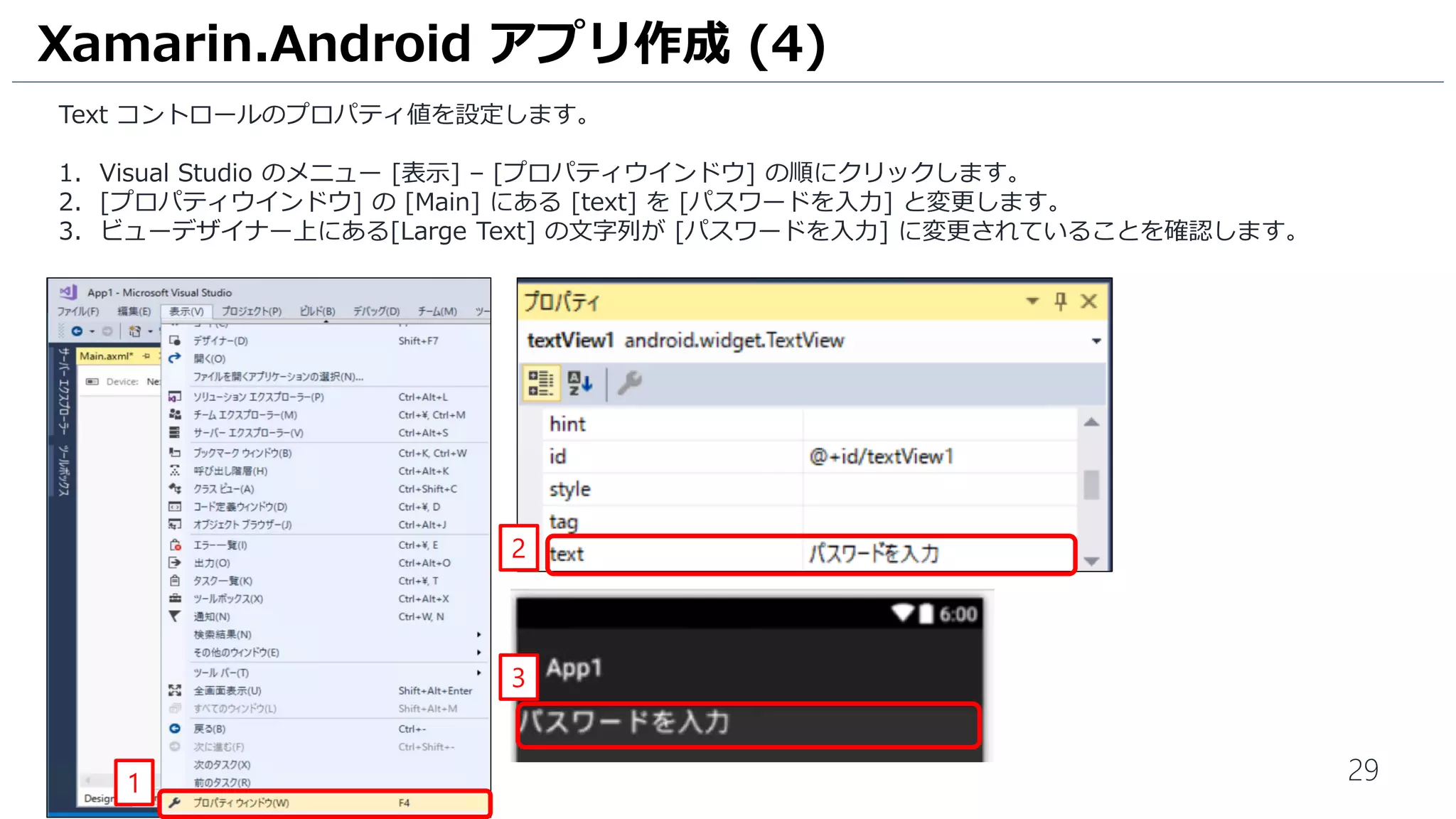The image size is (1456, 819).
Task: Open dropdown arrow beside New Project icon
Action: [x=150, y=332]
